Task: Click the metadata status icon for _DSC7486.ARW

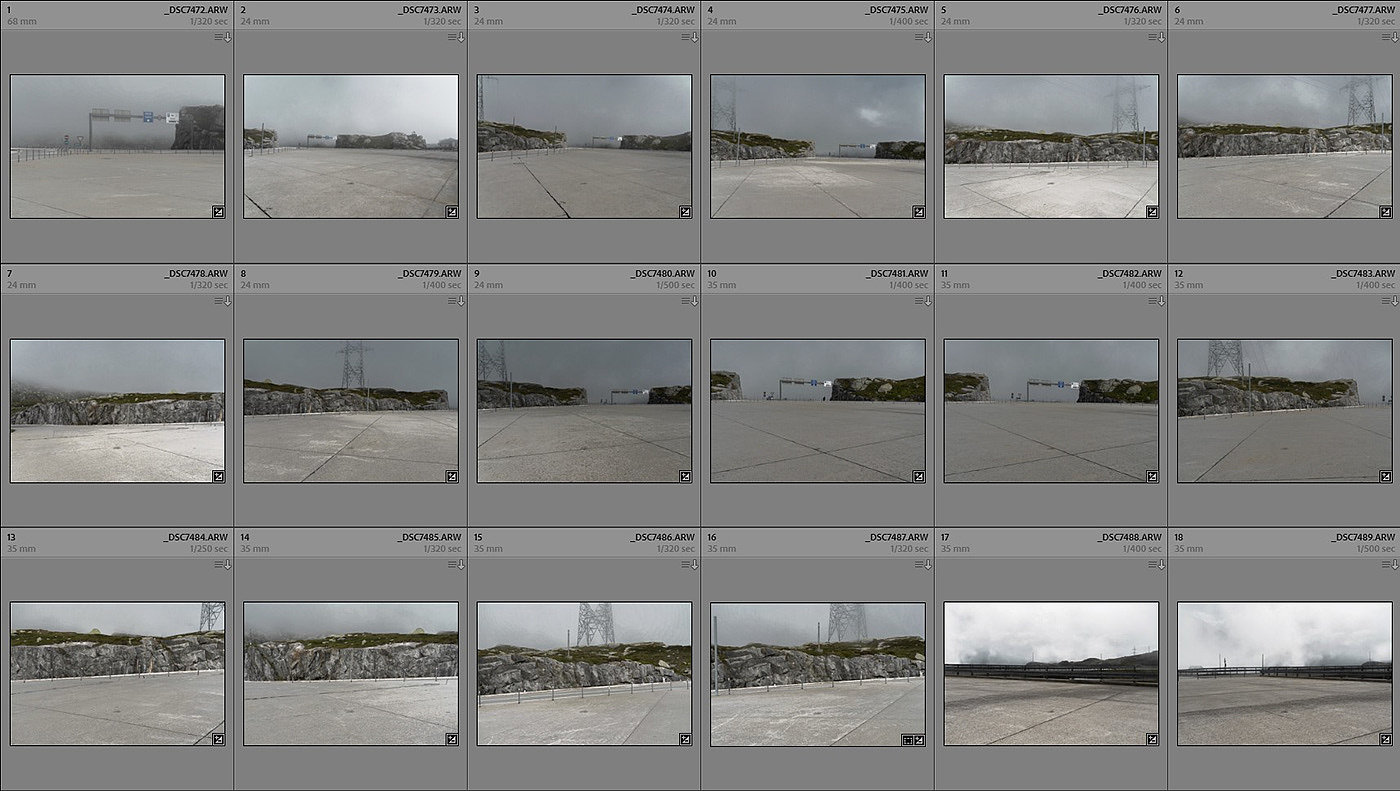Action: pyautogui.click(x=690, y=565)
